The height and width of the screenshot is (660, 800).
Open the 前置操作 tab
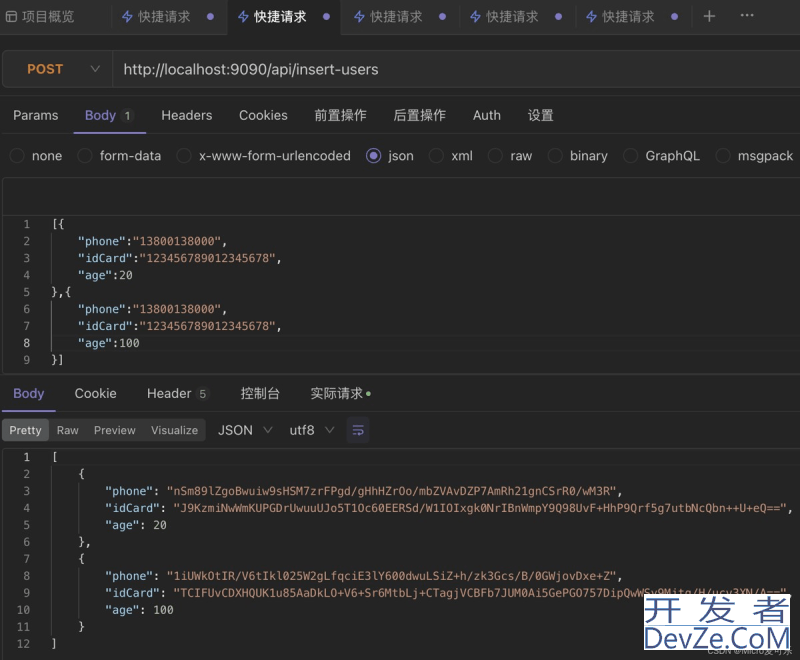click(x=340, y=115)
